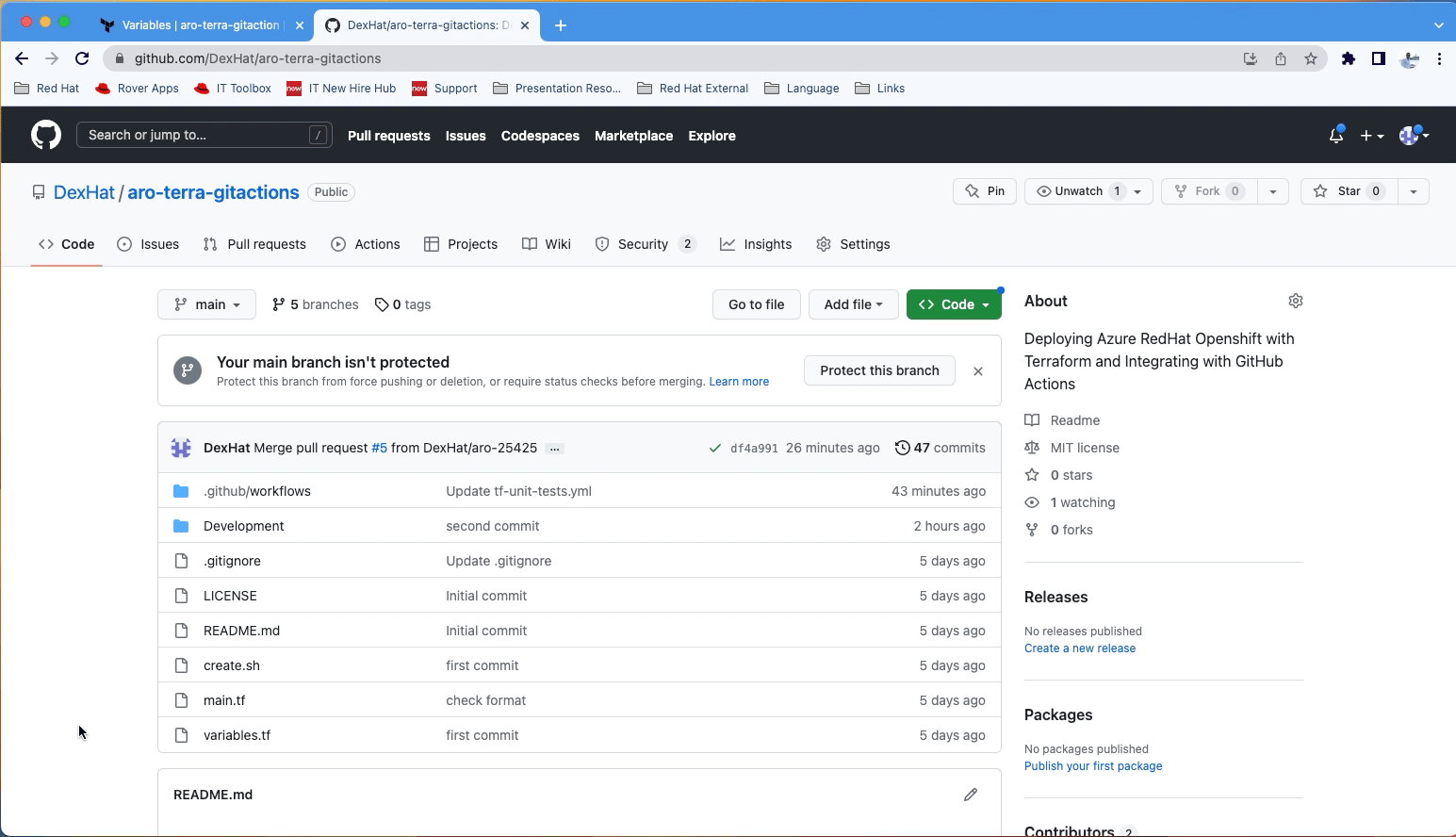The image size is (1456, 837).
Task: Star the repository
Action: click(x=1349, y=191)
